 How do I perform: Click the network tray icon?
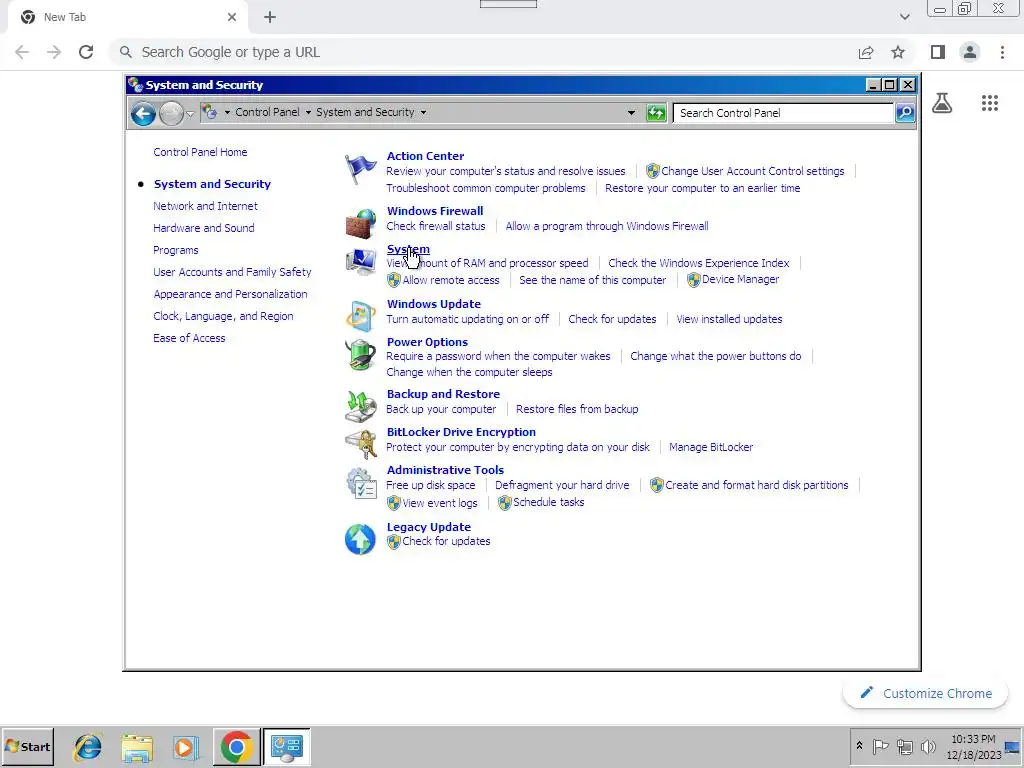[904, 746]
